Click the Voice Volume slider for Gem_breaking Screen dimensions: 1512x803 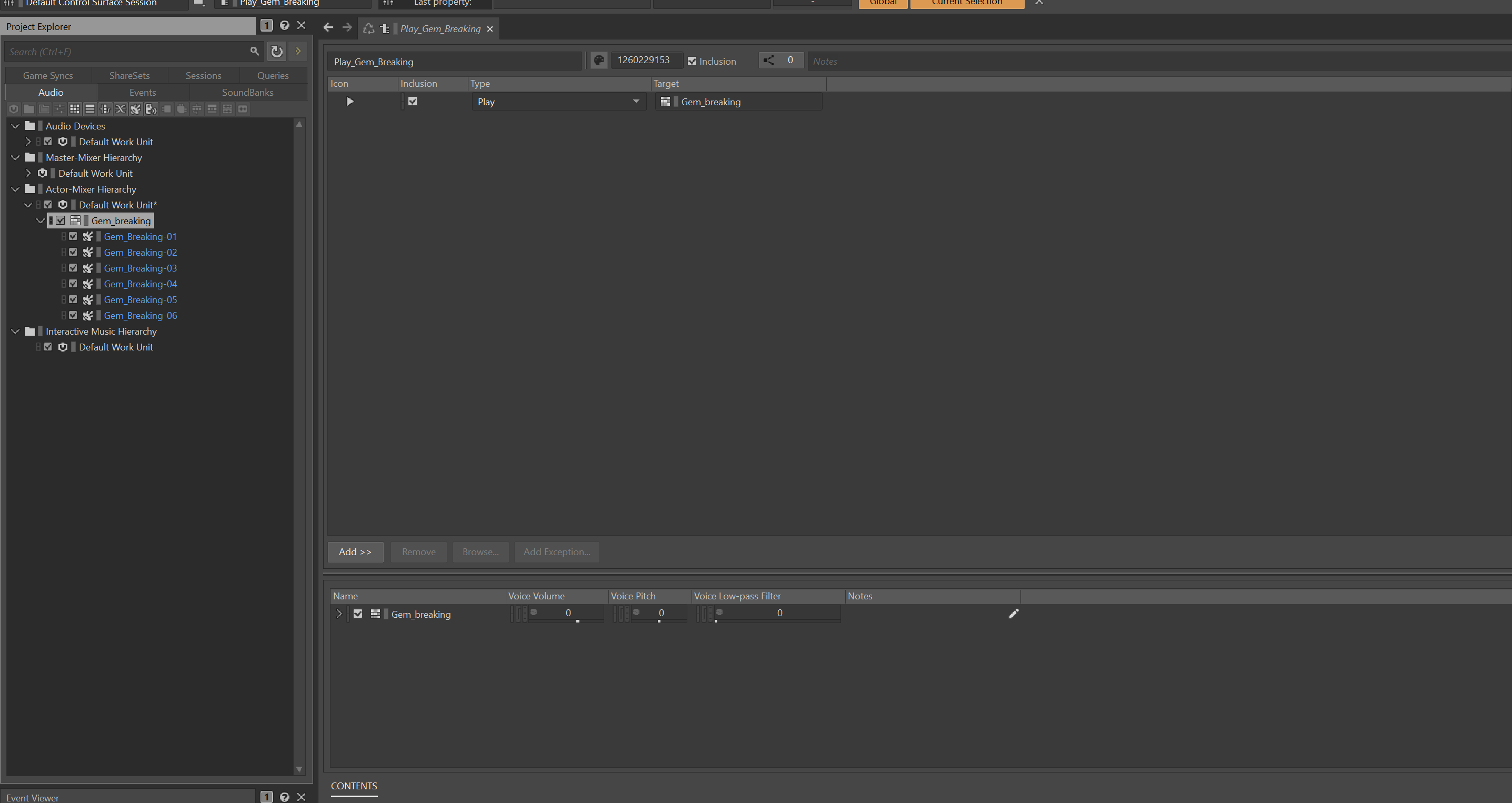[x=566, y=614]
